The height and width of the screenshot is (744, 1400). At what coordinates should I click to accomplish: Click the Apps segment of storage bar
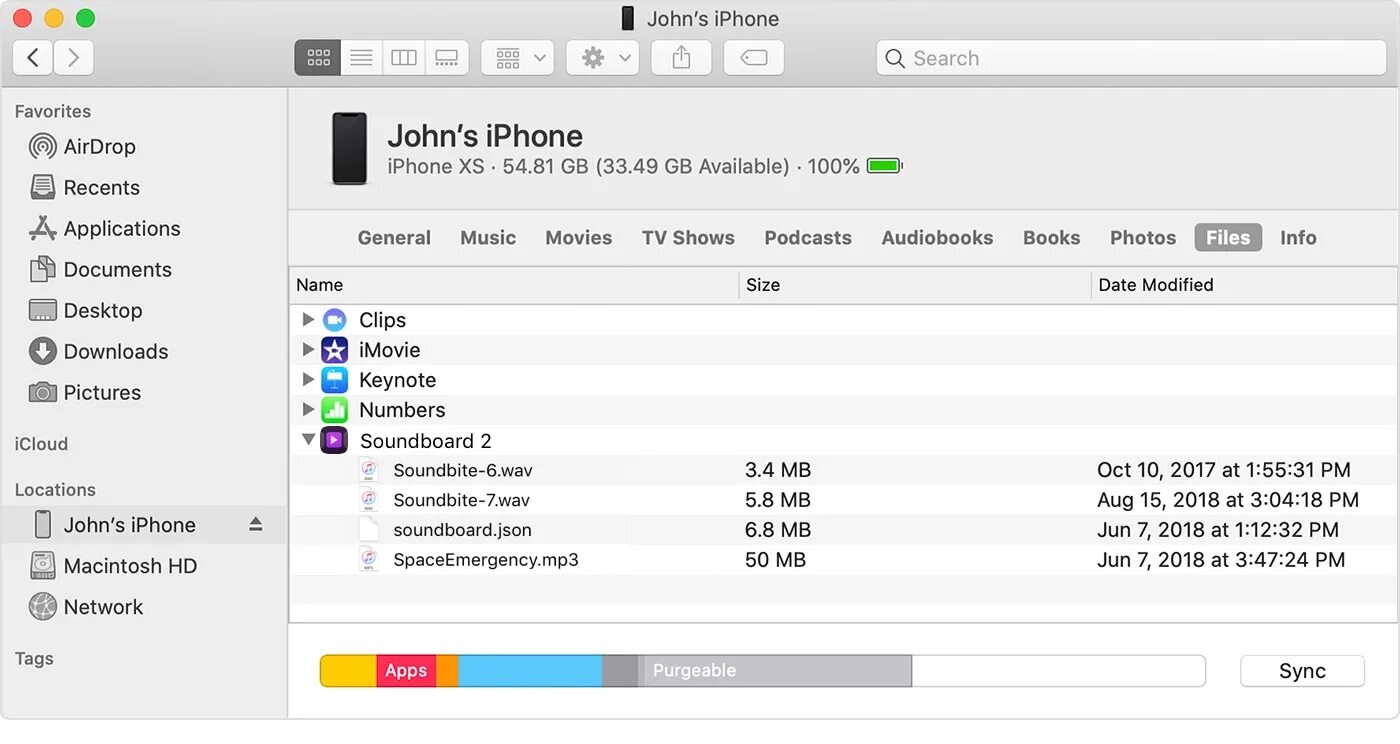406,671
